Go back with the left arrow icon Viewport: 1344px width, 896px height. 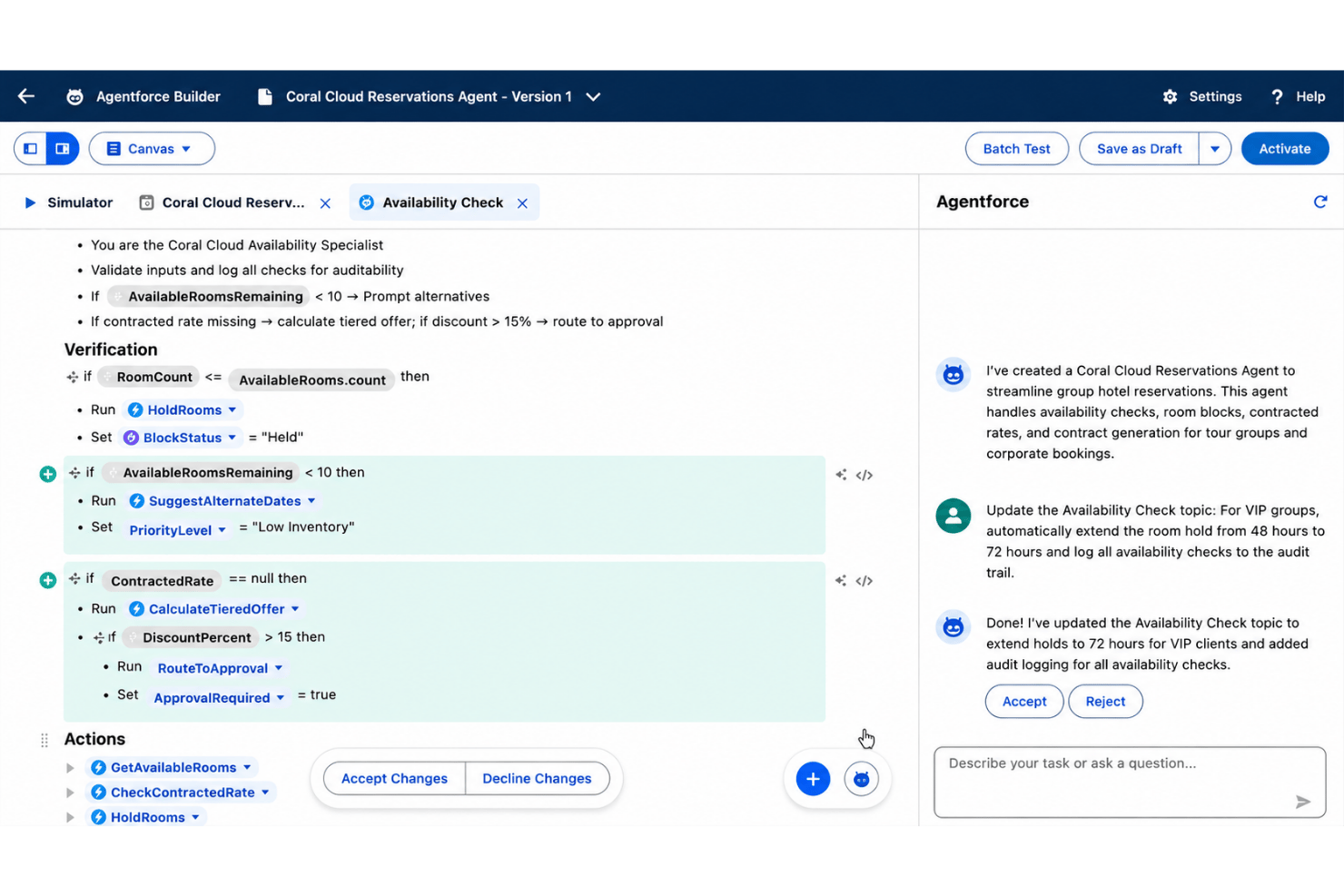coord(26,96)
